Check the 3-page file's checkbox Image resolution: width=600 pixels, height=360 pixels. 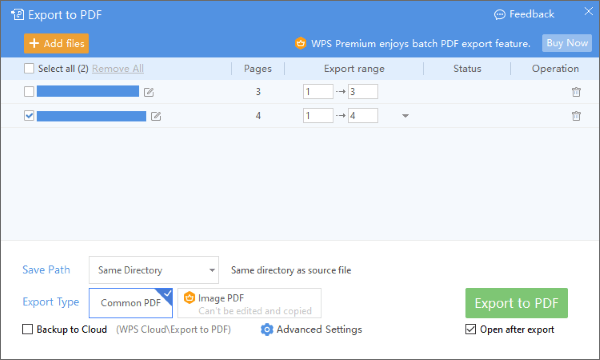pyautogui.click(x=29, y=91)
